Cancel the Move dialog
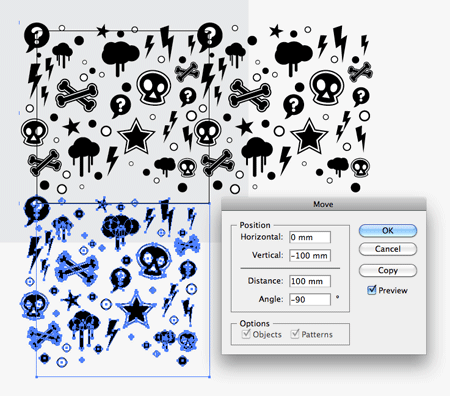The image size is (450, 396). (388, 249)
